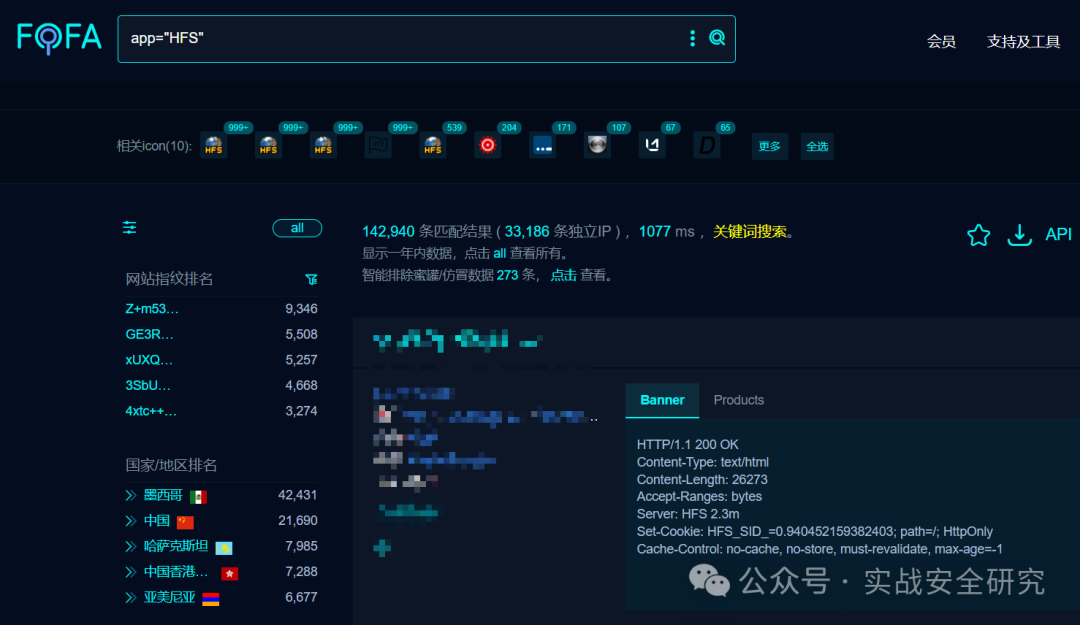This screenshot has width=1080, height=625.
Task: Select the second HFS related icon
Action: (x=268, y=145)
